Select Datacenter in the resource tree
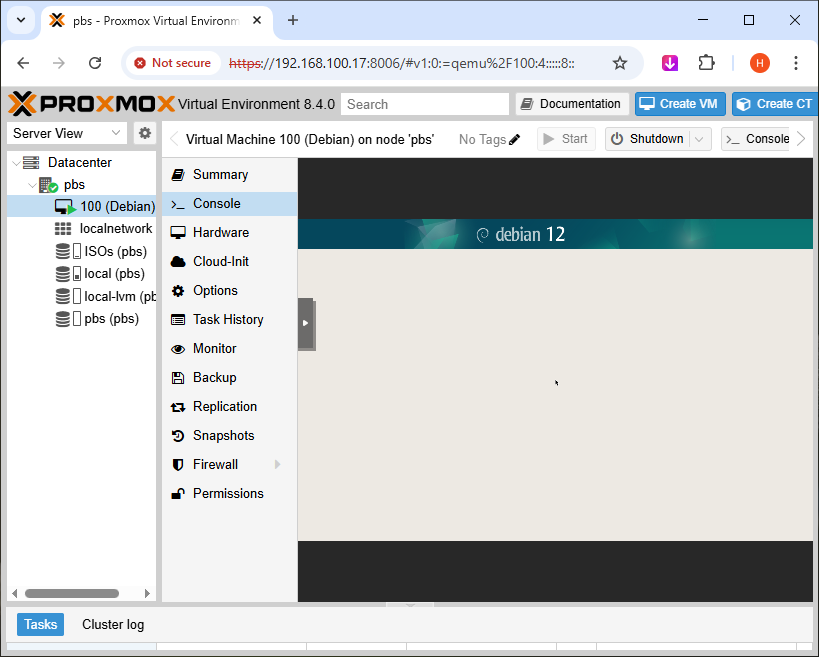The image size is (819, 657). tap(79, 162)
